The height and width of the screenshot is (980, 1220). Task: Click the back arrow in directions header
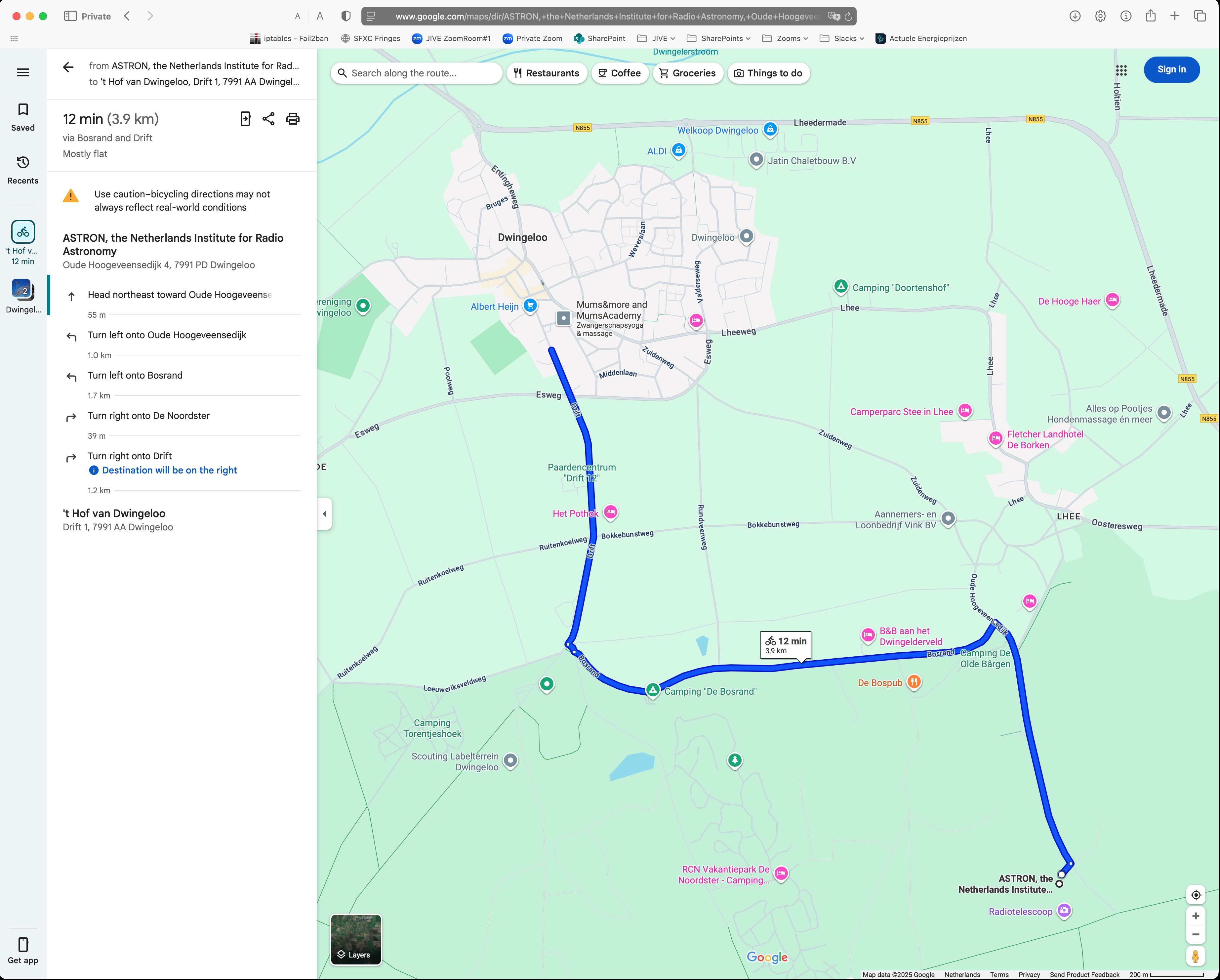pyautogui.click(x=68, y=67)
